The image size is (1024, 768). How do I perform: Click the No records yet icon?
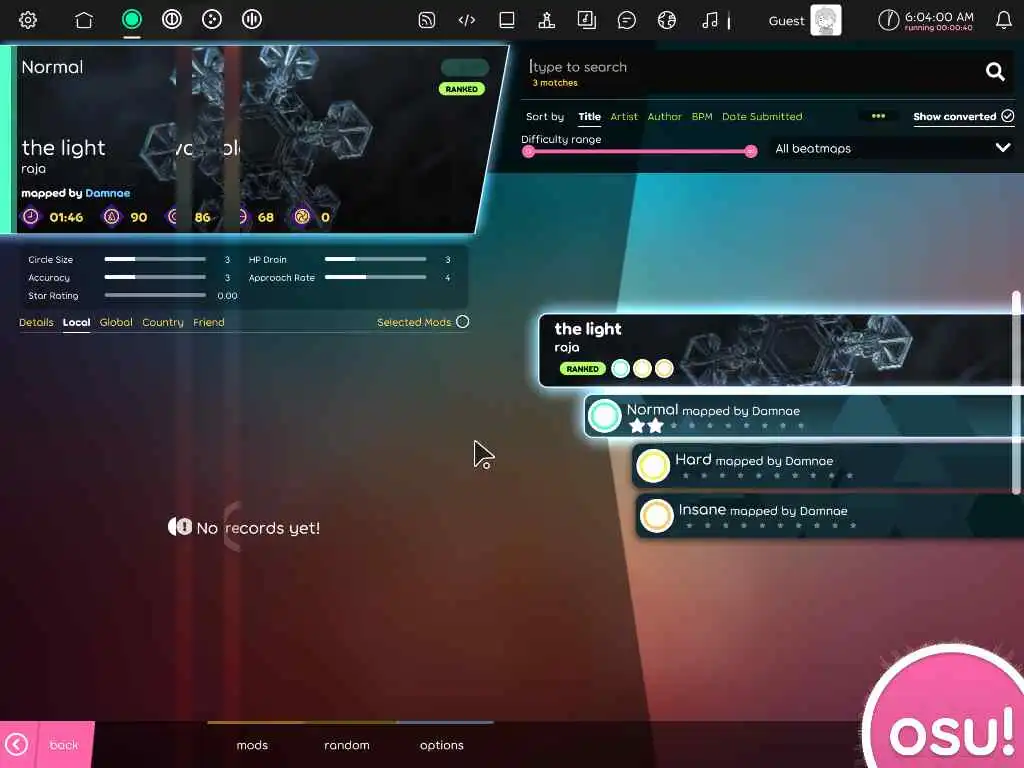tap(180, 527)
